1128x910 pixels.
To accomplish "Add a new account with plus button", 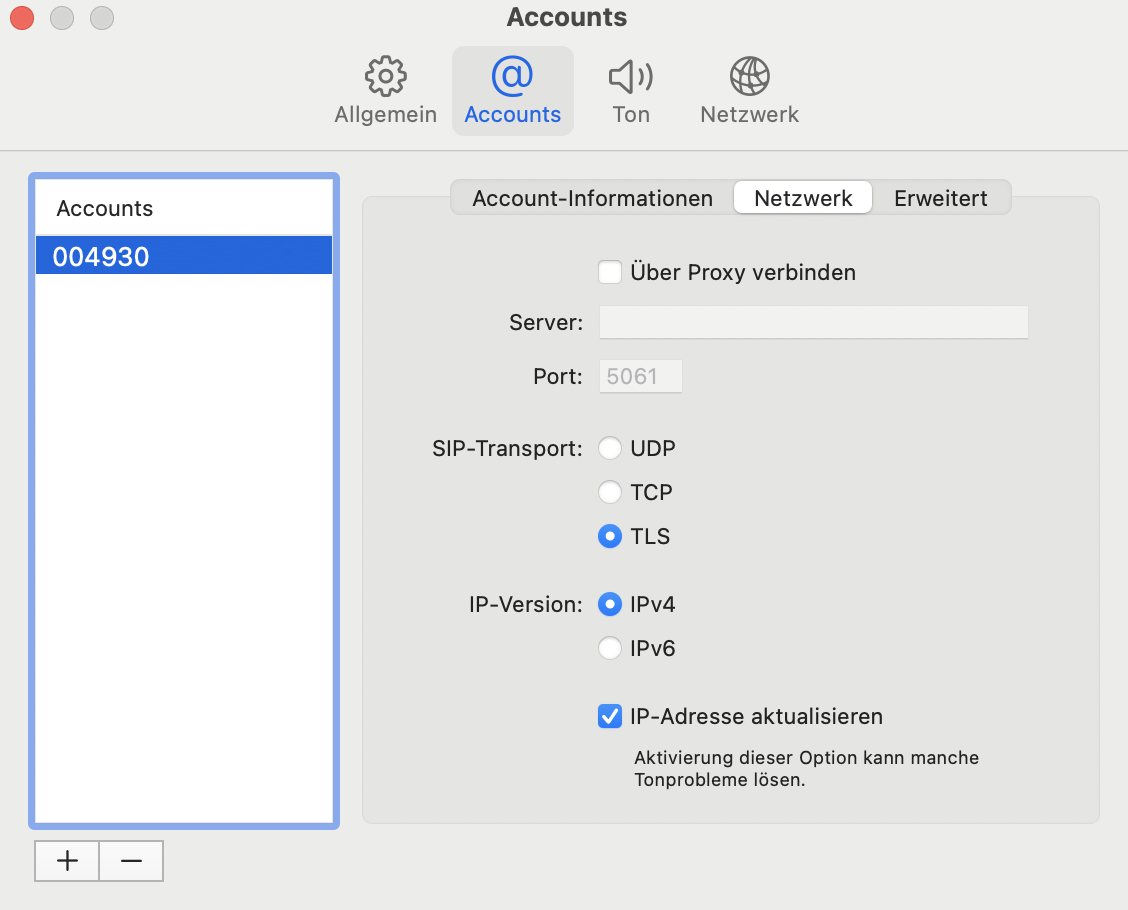I will coord(67,860).
